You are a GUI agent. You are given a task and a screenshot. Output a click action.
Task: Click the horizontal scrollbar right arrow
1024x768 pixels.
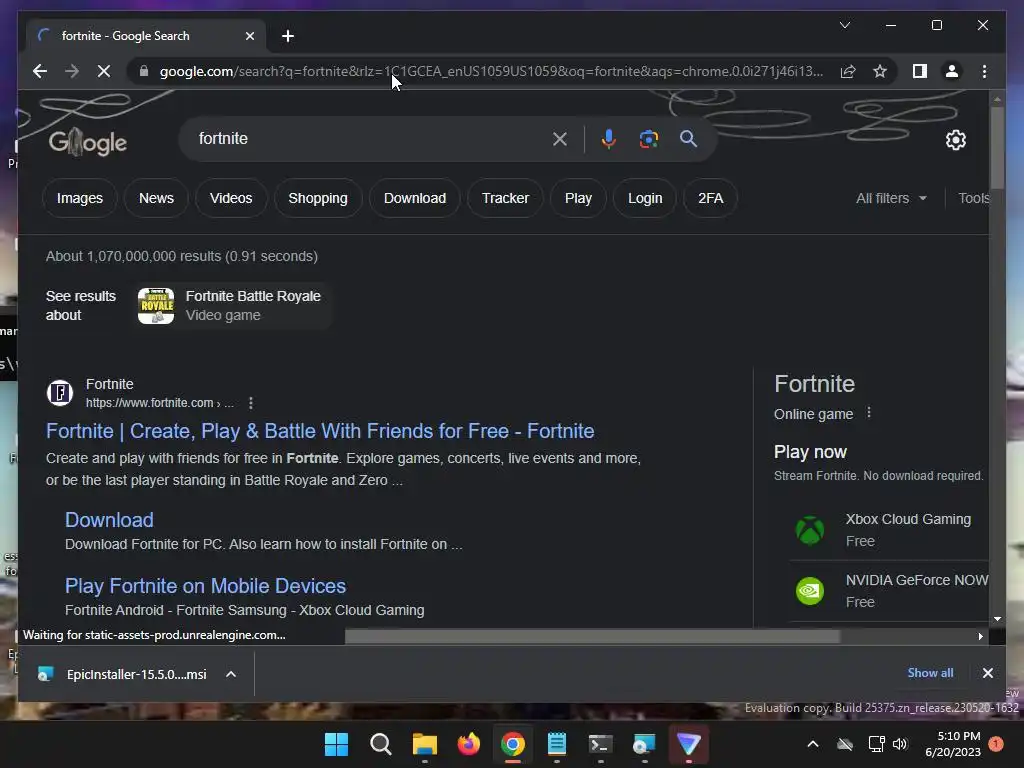[x=980, y=636]
